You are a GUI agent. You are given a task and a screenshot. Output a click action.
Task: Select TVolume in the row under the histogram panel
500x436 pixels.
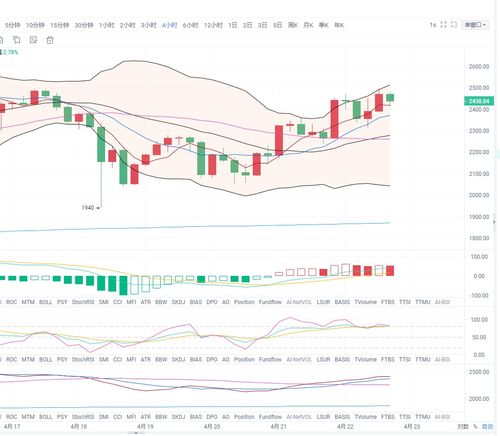click(x=365, y=302)
